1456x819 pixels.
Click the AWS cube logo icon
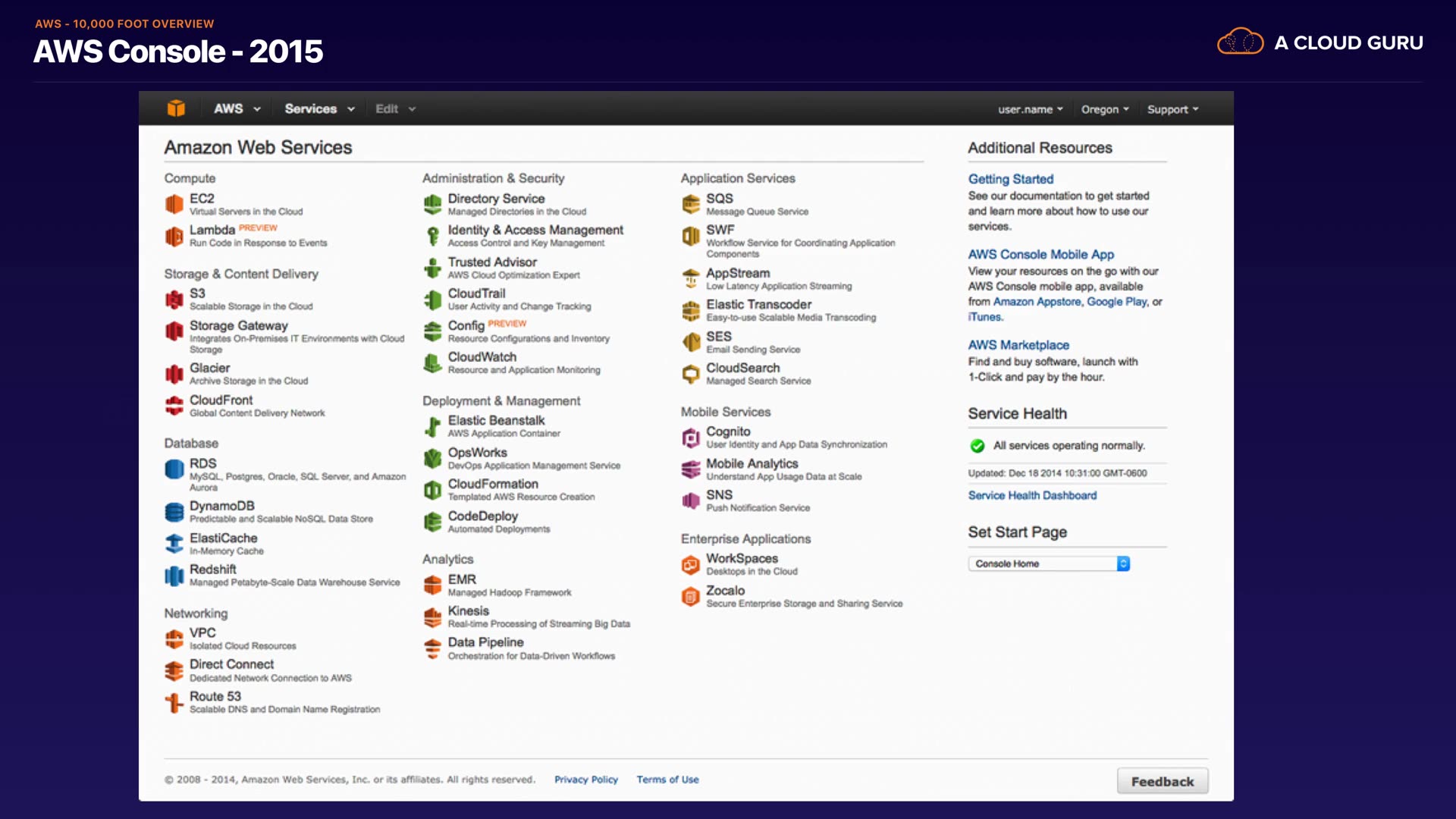coord(176,108)
